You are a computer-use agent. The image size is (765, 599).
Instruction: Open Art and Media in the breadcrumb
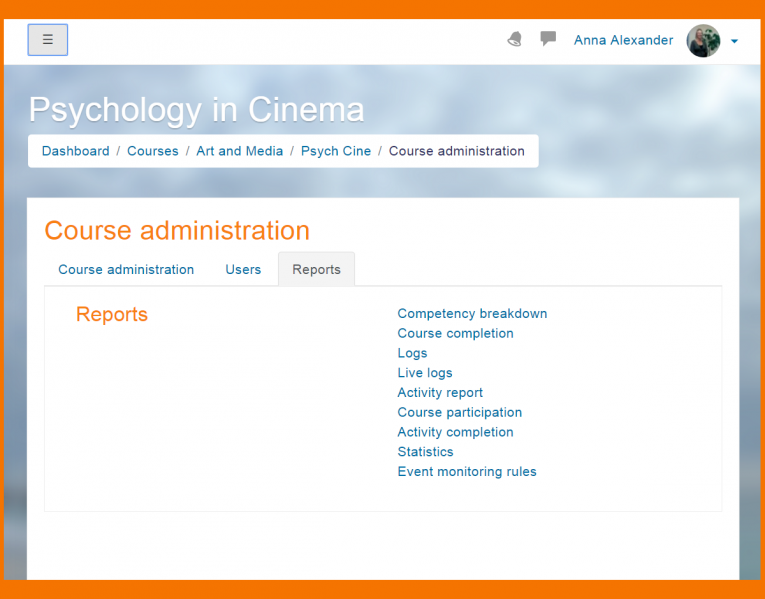tap(240, 151)
